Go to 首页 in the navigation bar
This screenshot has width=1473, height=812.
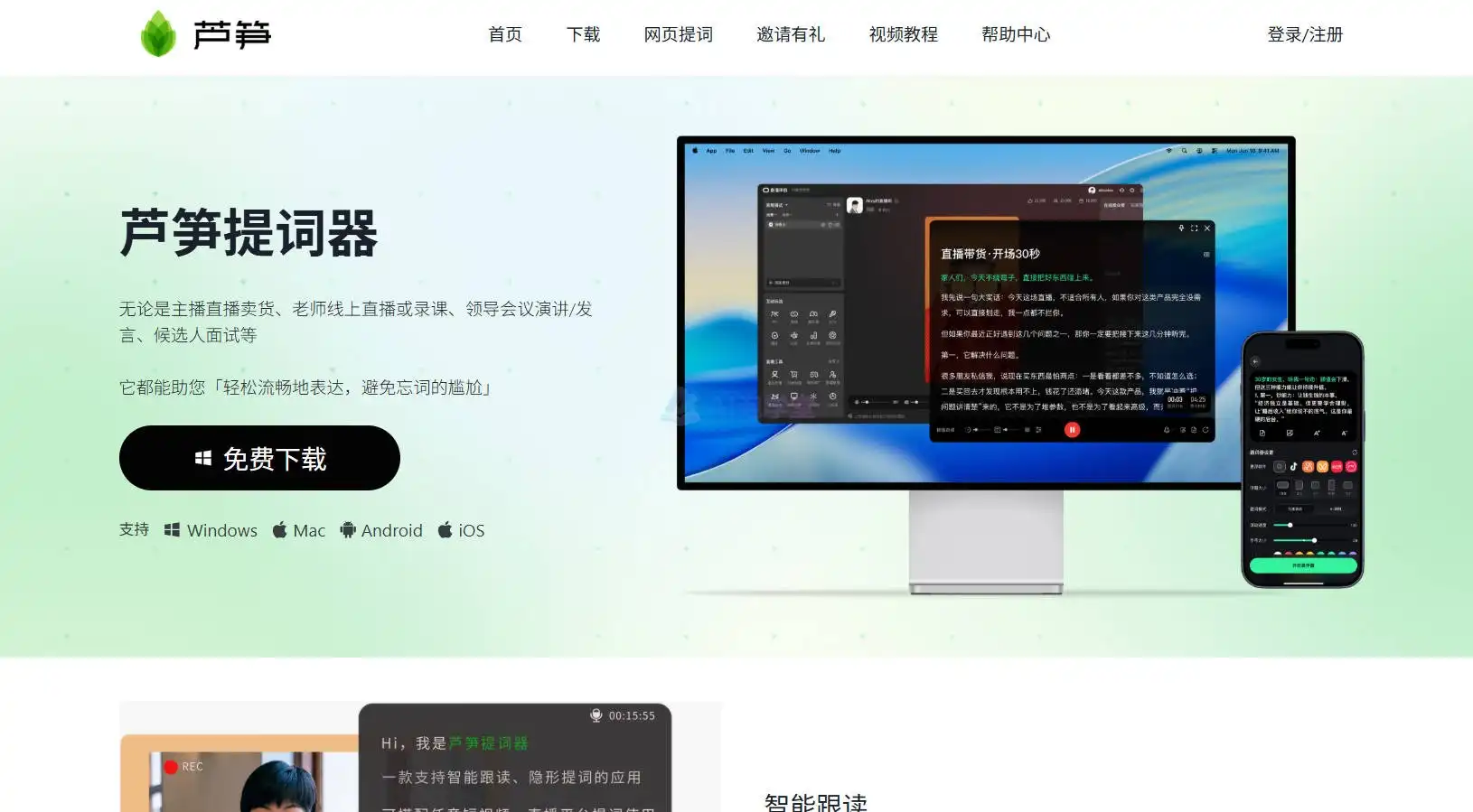click(x=505, y=34)
